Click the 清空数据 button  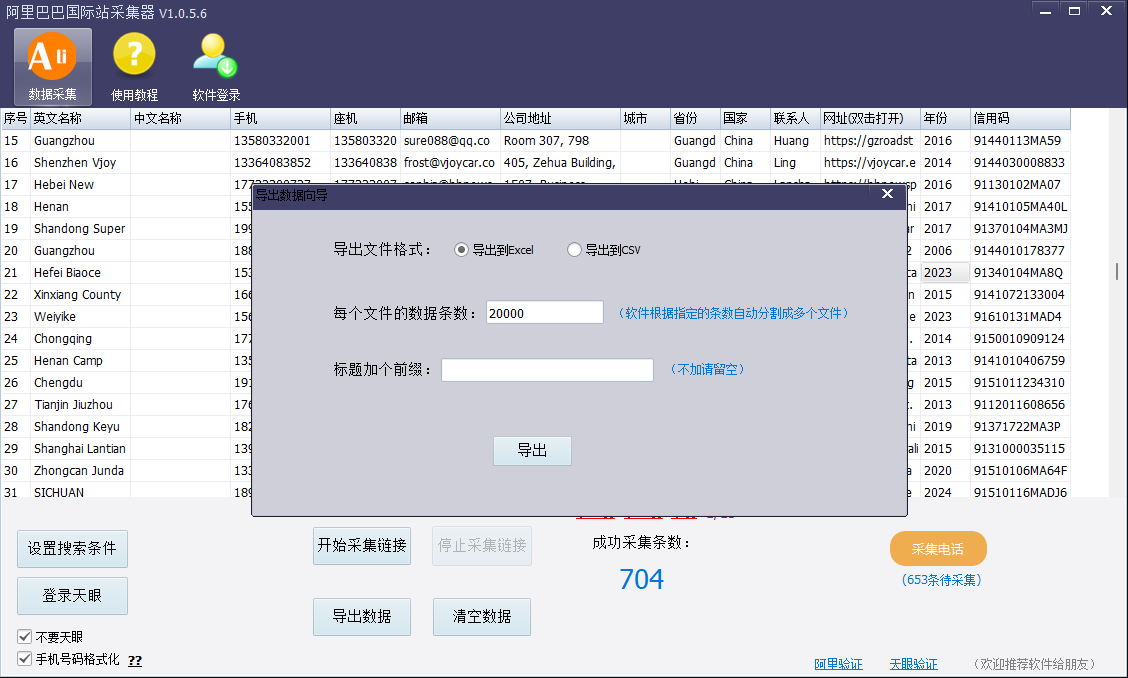pos(482,617)
